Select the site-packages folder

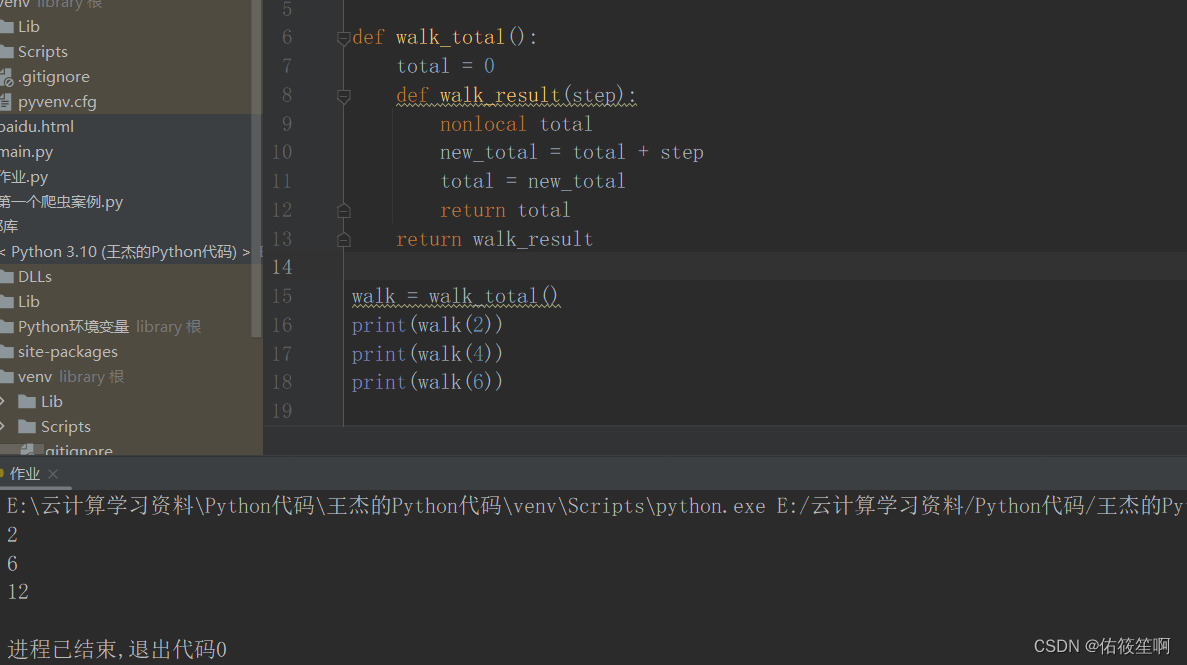[x=67, y=351]
